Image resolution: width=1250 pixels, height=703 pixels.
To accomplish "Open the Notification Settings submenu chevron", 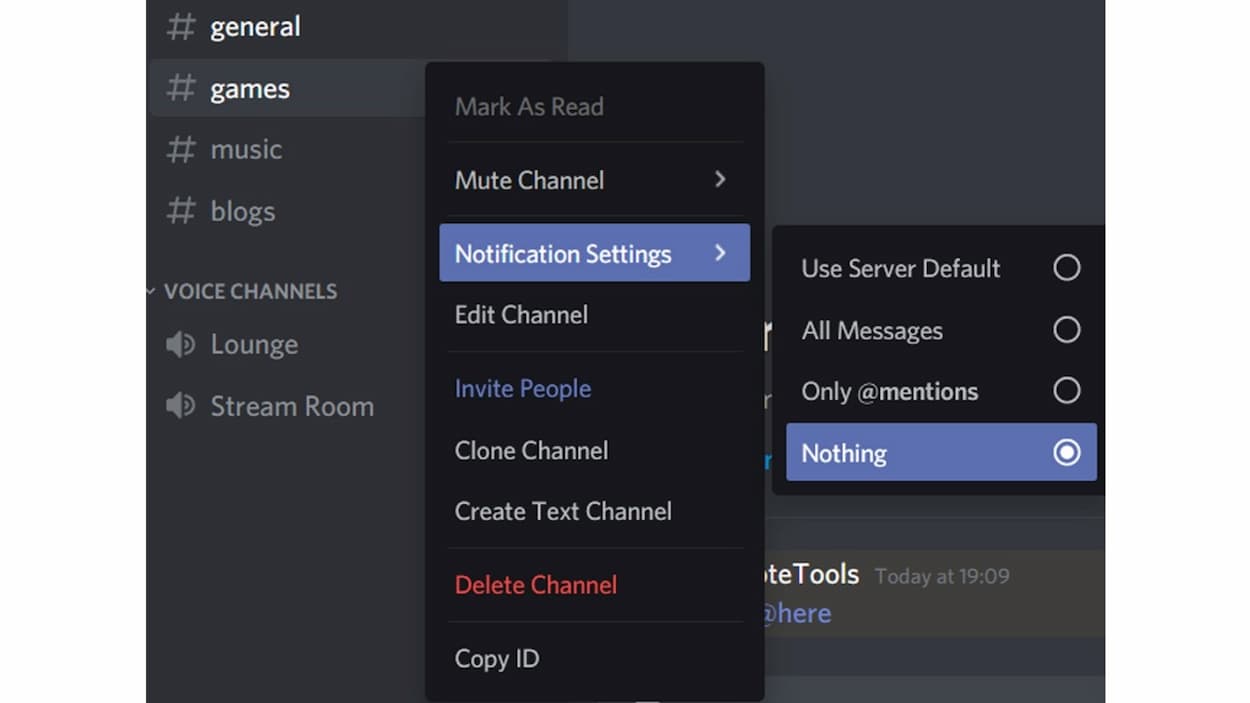I will 720,254.
